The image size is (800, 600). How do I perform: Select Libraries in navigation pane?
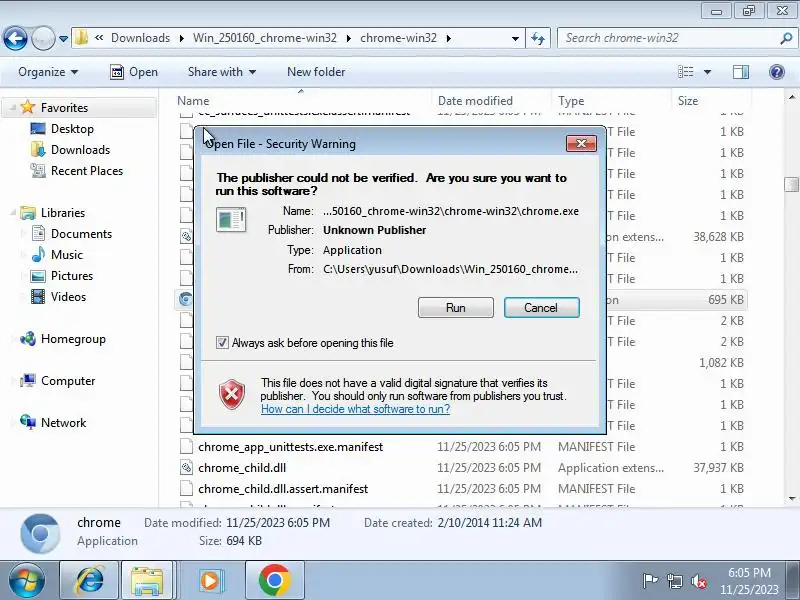pos(63,212)
